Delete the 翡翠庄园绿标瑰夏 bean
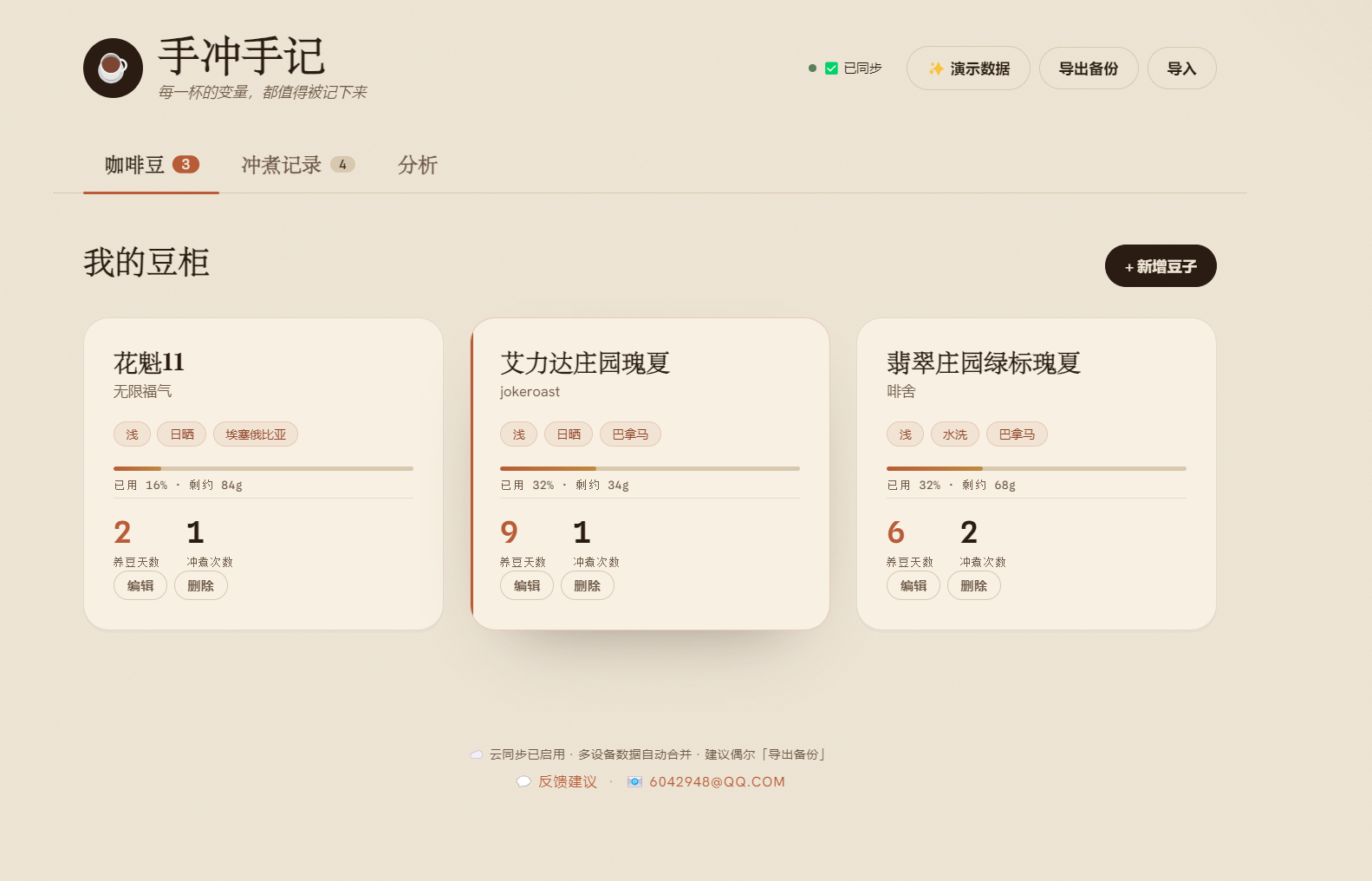Viewport: 1372px width, 881px height. click(974, 585)
